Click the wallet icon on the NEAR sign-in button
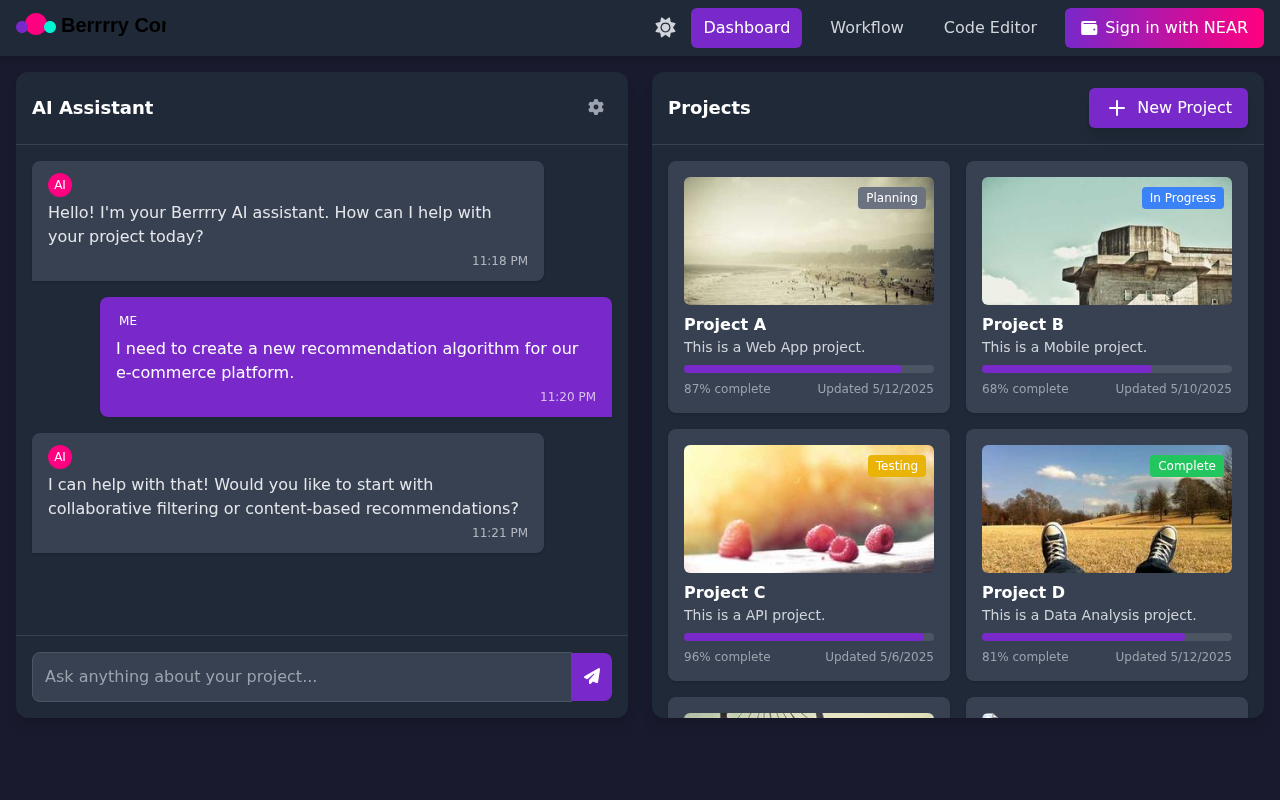Image resolution: width=1280 pixels, height=800 pixels. pos(1090,27)
